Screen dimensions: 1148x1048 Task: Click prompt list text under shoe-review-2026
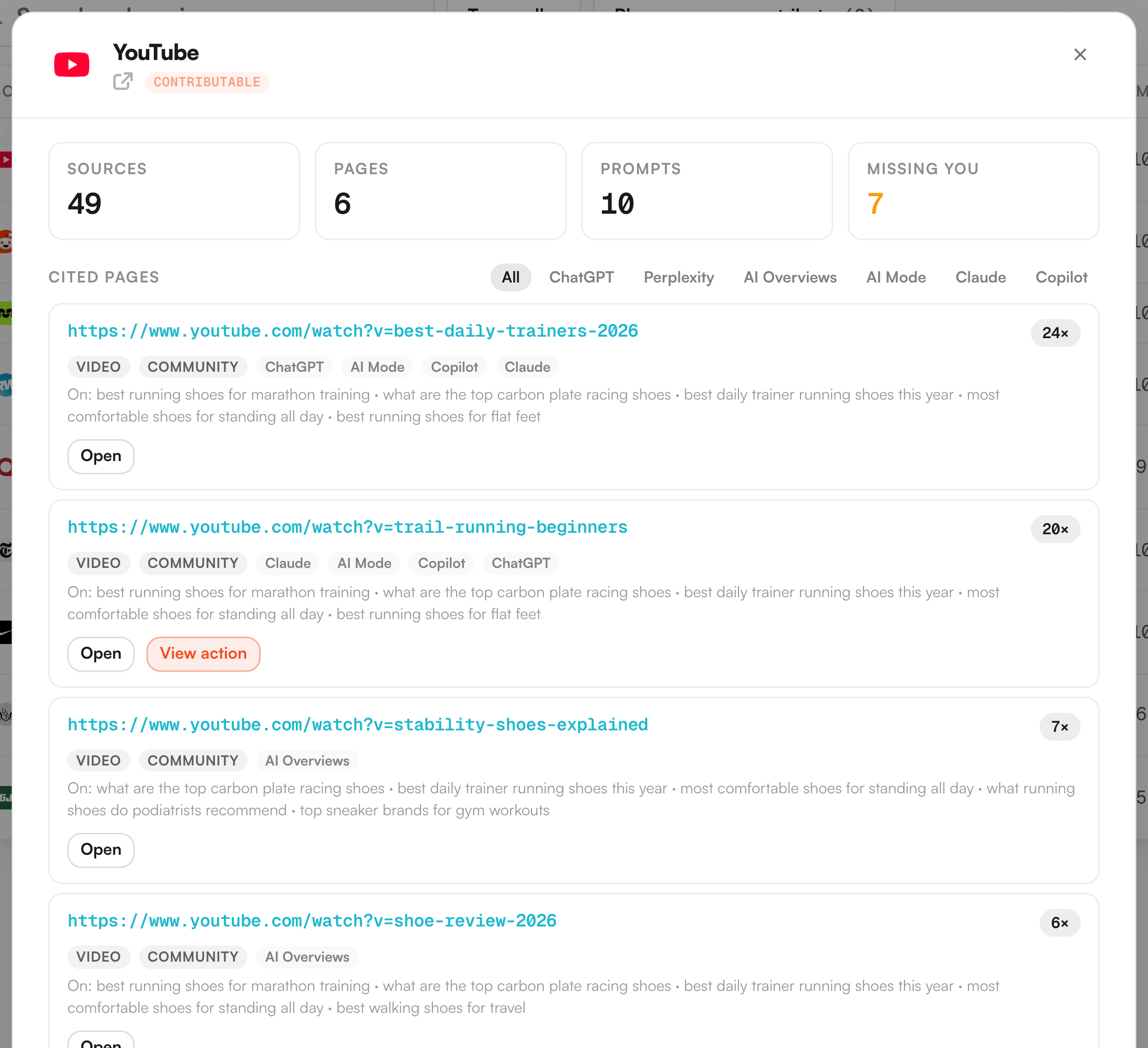pyautogui.click(x=533, y=997)
